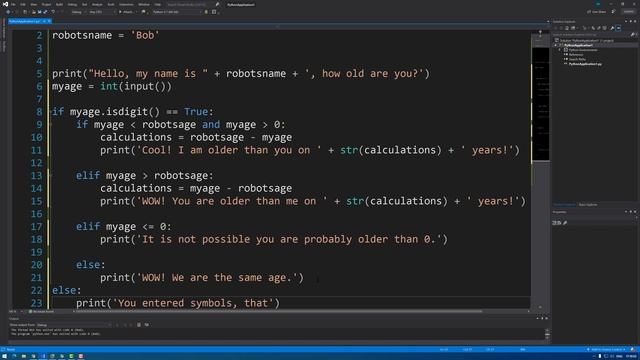Click the notifications icon in status bar
The width and height of the screenshot is (640, 360).
point(632,350)
